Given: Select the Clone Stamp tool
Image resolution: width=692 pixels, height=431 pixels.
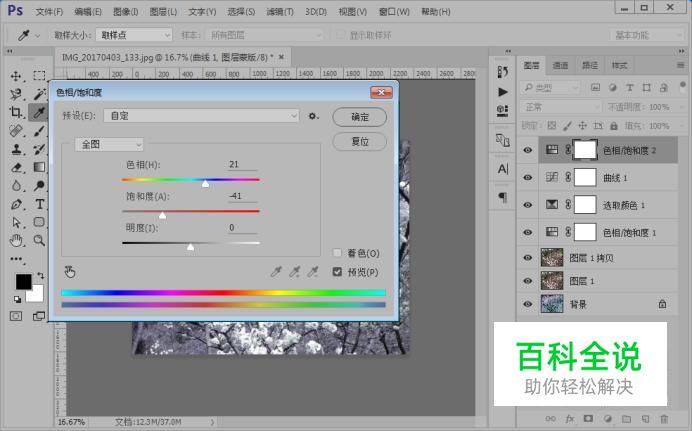Looking at the screenshot, I should coord(16,149).
